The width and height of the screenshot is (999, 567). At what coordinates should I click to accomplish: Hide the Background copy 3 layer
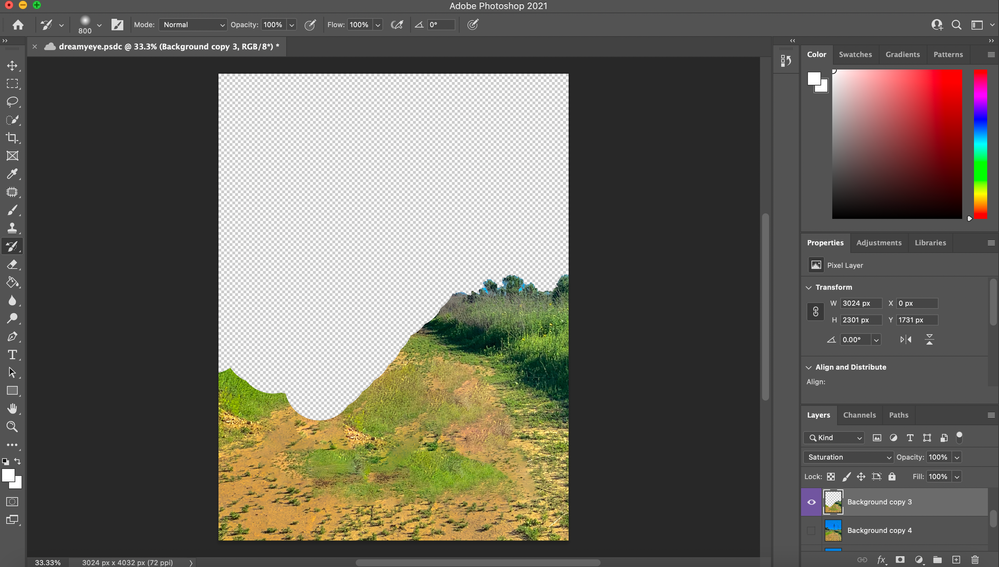tap(811, 502)
